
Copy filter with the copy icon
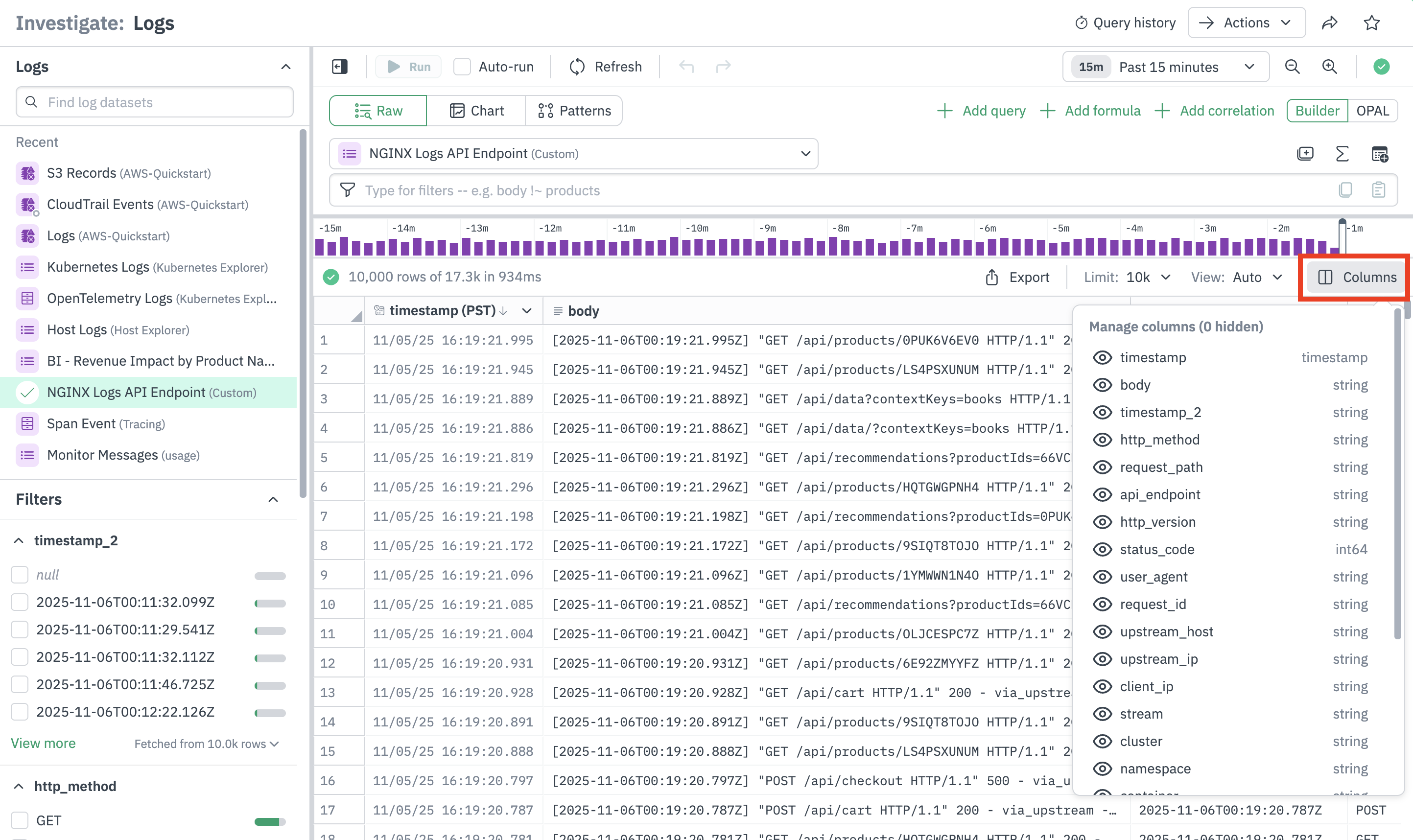[x=1345, y=190]
